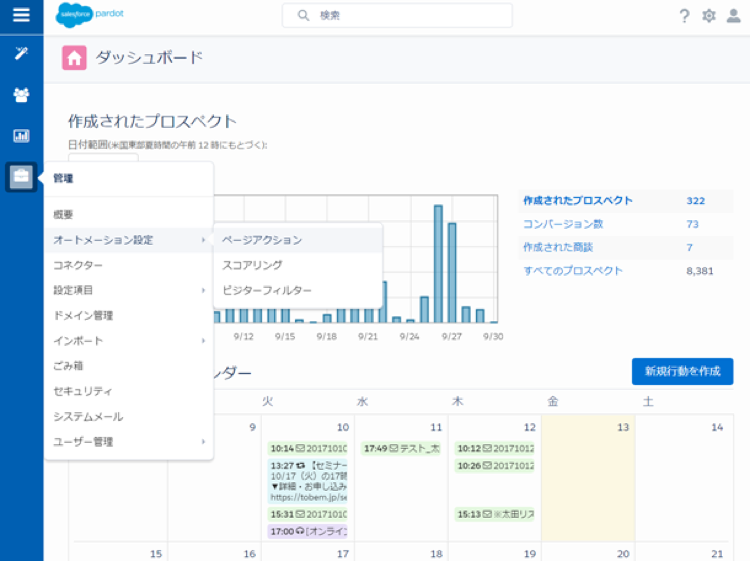The image size is (750, 561).
Task: Click the 管理 menu header
Action: (x=63, y=178)
